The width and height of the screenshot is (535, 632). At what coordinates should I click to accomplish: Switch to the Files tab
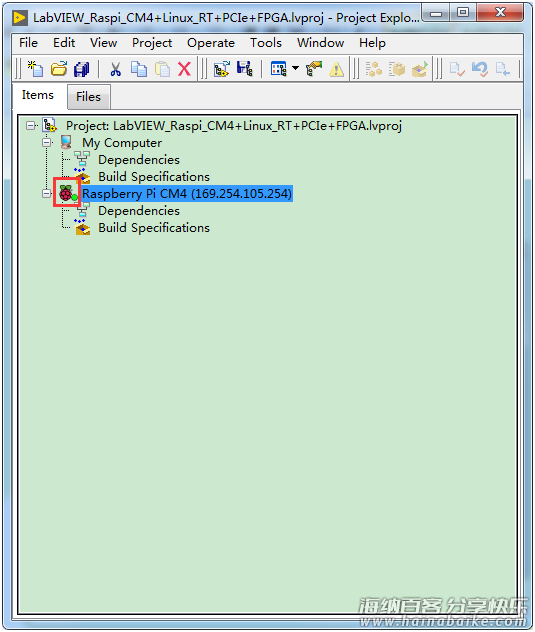point(89,97)
